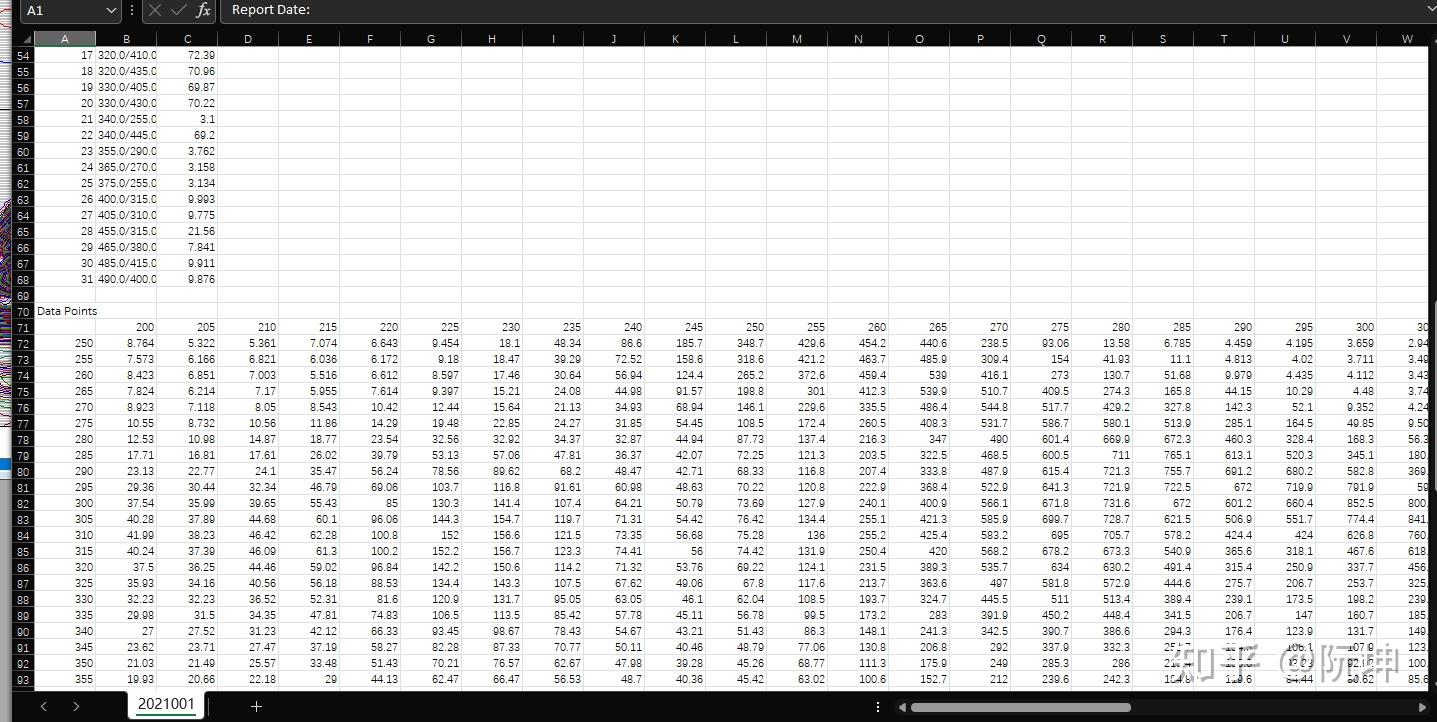Open the Name Box dropdown arrow

coord(110,10)
